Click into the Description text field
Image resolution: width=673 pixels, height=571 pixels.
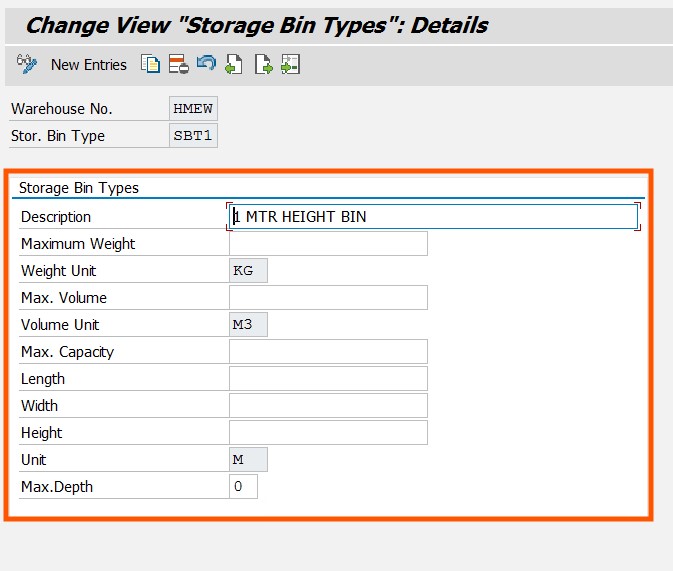tap(434, 217)
